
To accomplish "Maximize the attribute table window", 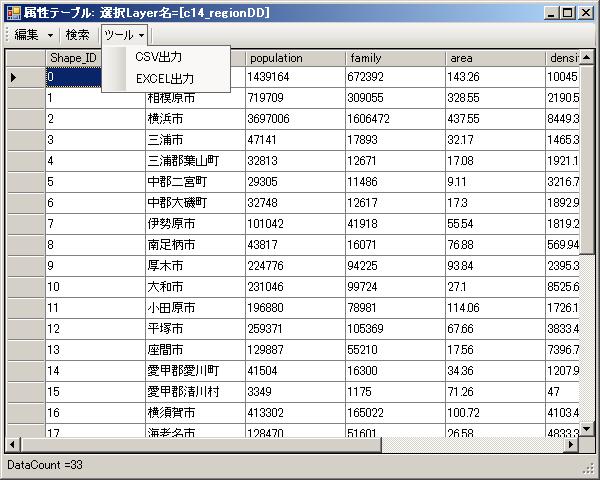I will (x=568, y=12).
